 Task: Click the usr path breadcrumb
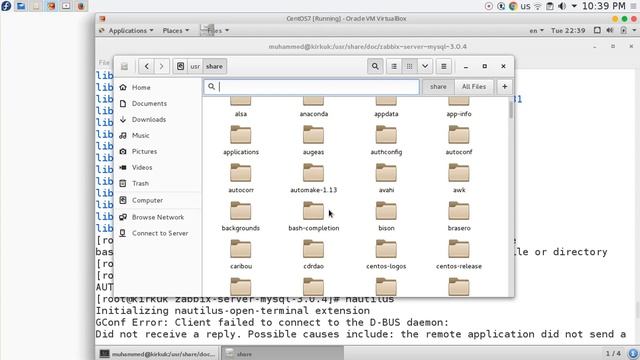coord(195,66)
